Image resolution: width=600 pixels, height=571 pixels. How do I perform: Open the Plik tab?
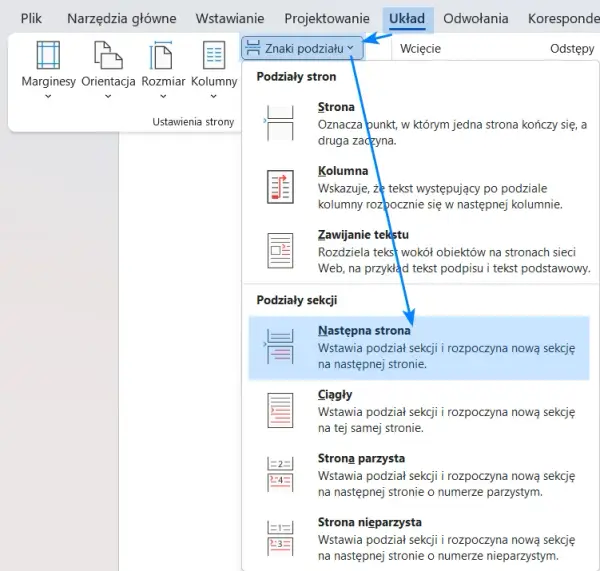point(31,19)
